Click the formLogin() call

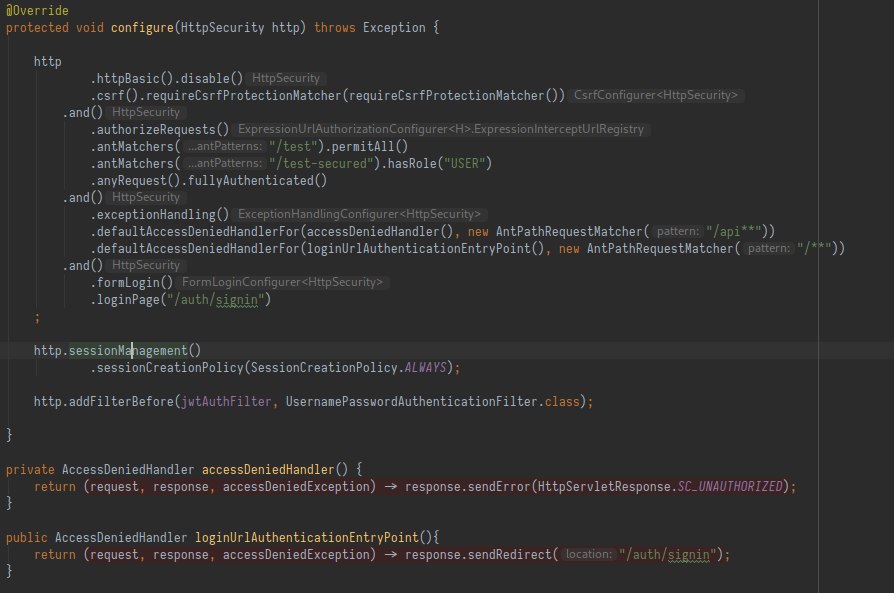pyautogui.click(x=135, y=282)
